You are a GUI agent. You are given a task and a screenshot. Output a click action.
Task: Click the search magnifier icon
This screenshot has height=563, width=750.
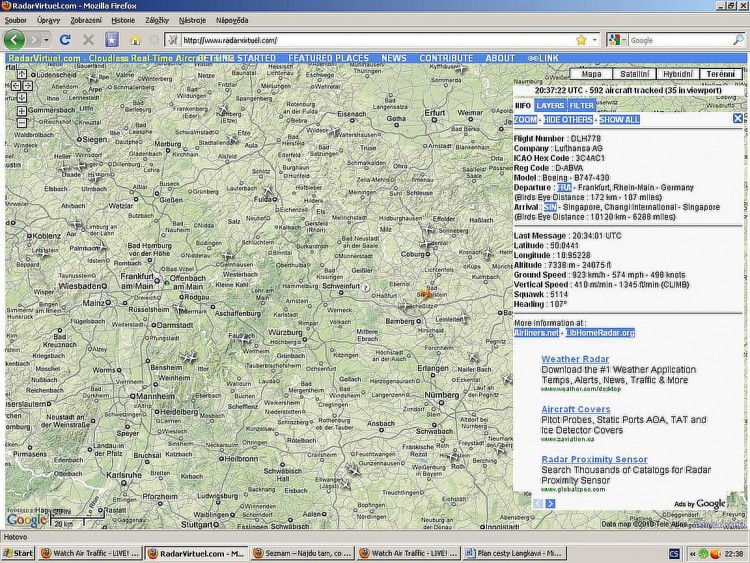coord(739,40)
